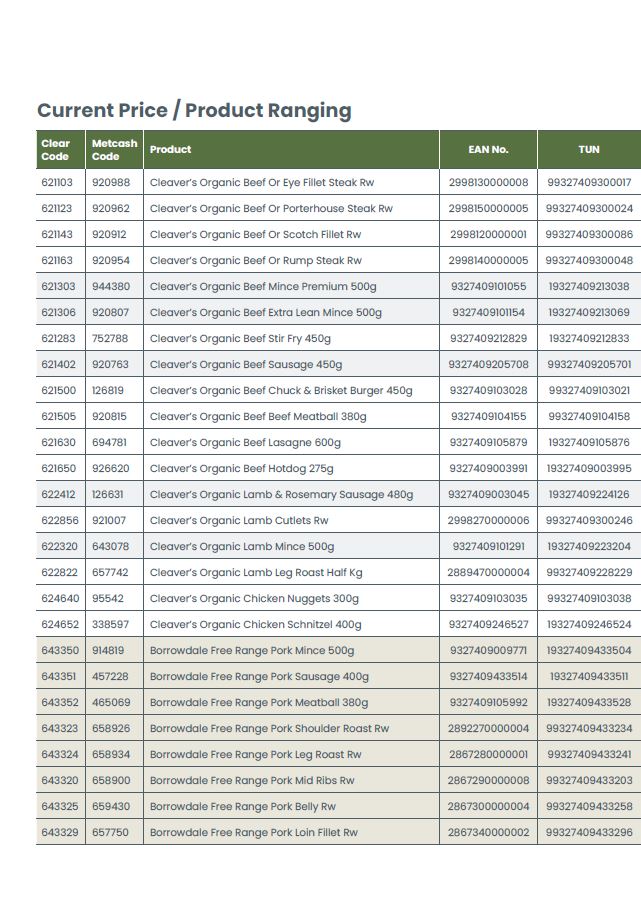Click Borrowdale Free Range Pork Loin Fillet Rw
The height and width of the screenshot is (907, 641).
(254, 833)
